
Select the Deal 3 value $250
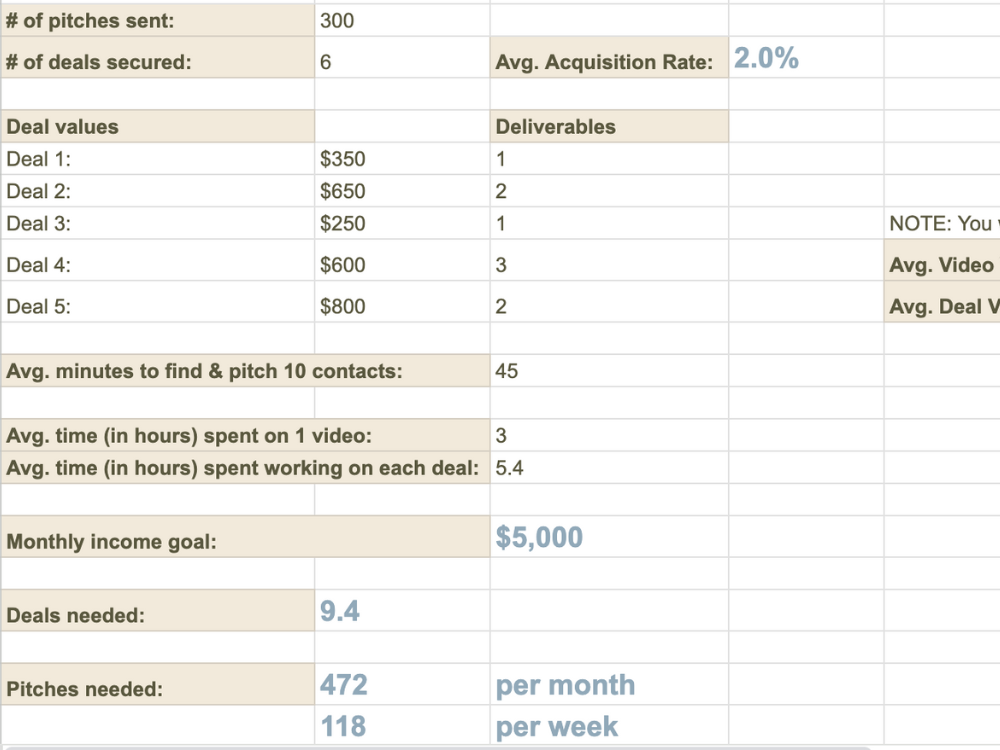(x=402, y=223)
